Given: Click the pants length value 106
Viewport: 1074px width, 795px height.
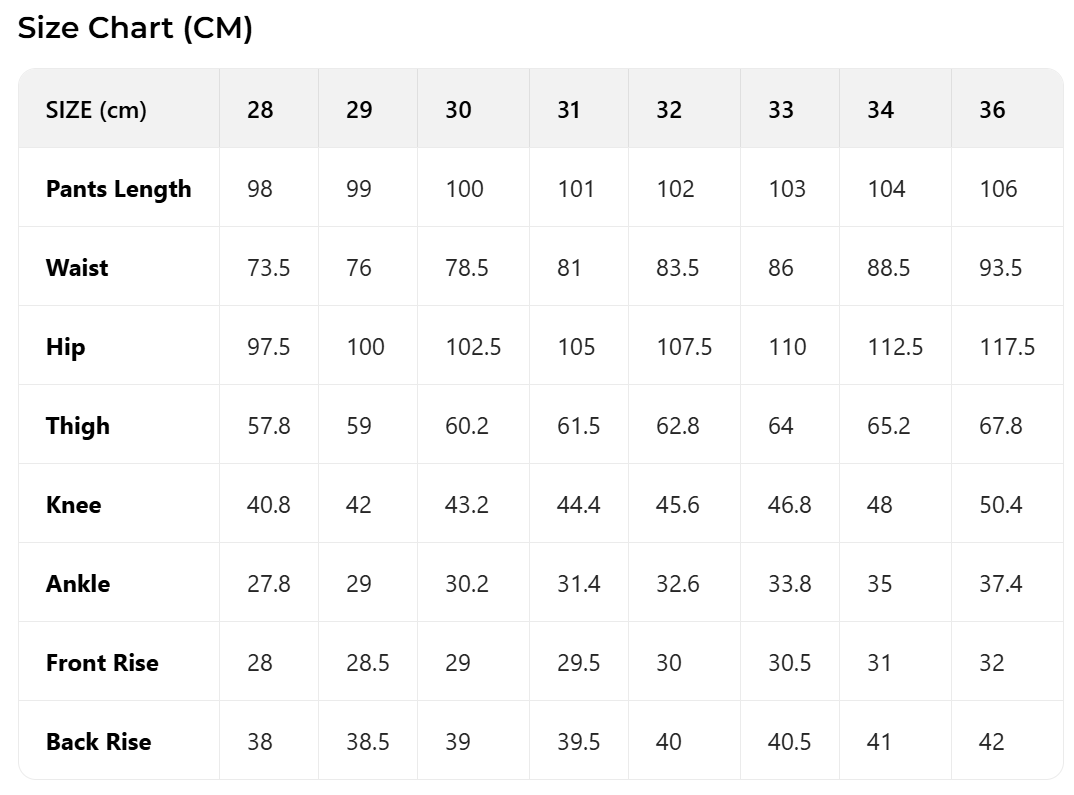Looking at the screenshot, I should click(x=998, y=189).
